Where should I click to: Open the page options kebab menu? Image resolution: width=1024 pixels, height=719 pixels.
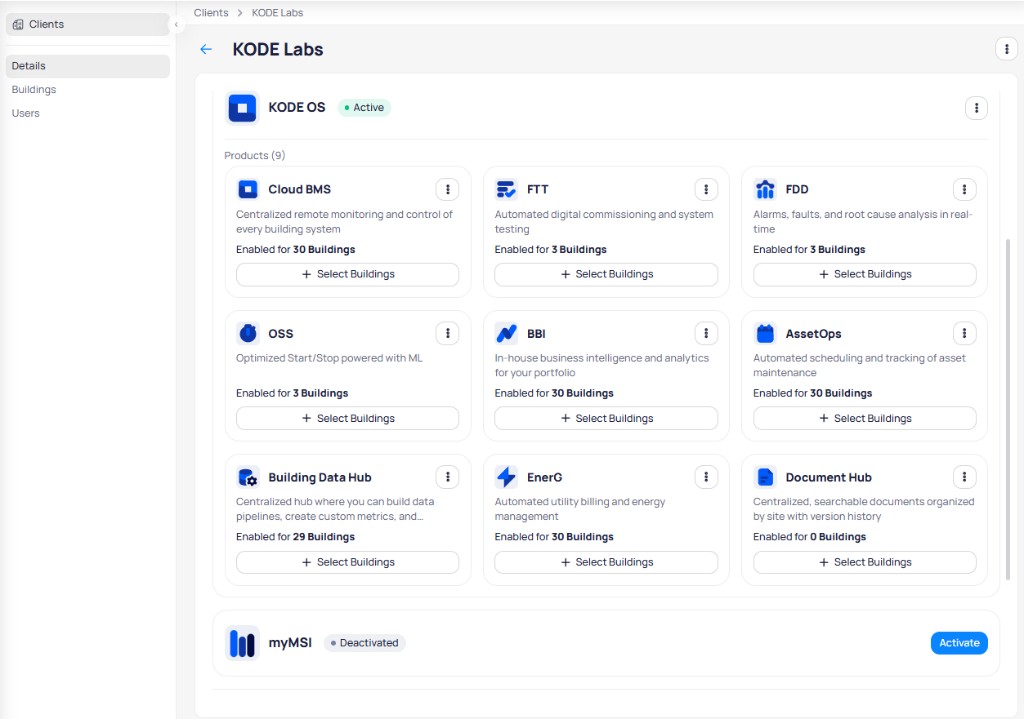[x=1006, y=49]
